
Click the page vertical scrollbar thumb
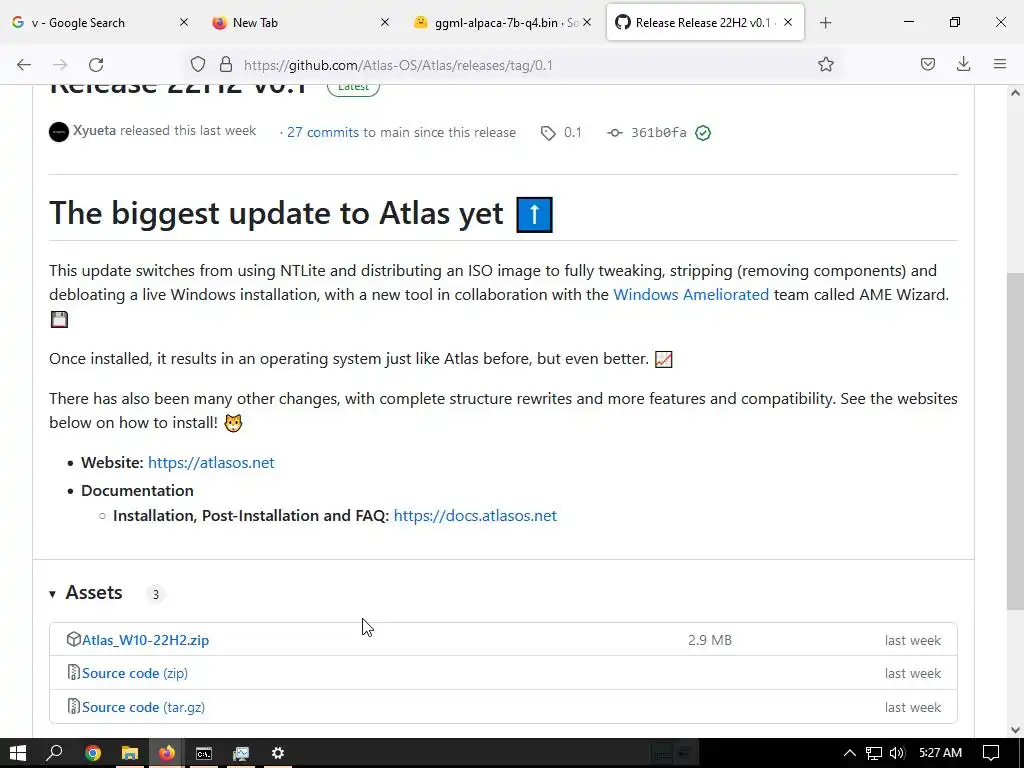[x=1015, y=441]
